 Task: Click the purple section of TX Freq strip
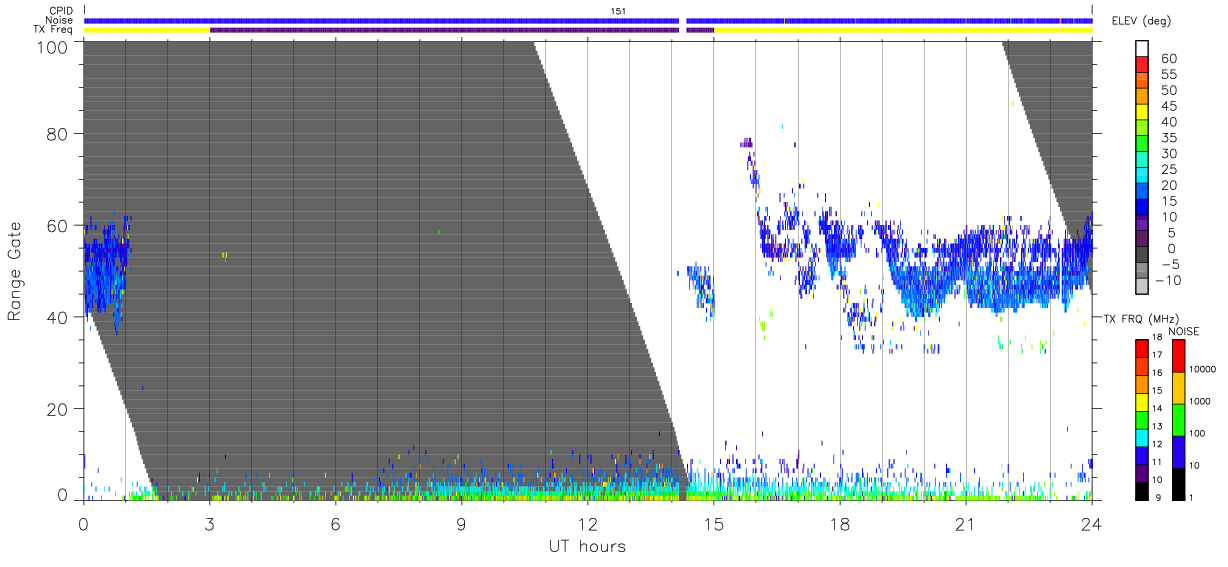445,30
